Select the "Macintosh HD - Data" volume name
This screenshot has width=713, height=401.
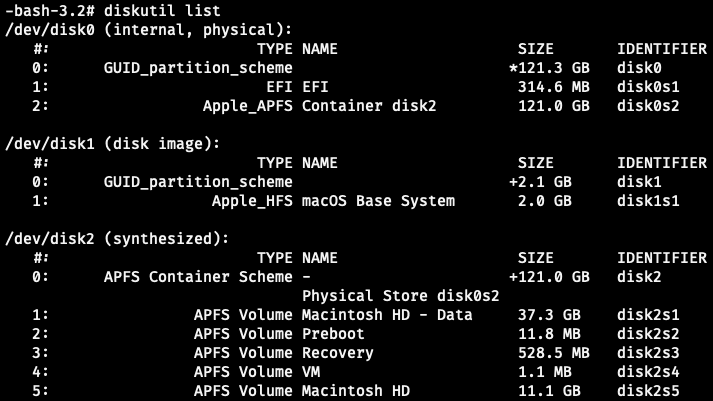tap(386, 315)
